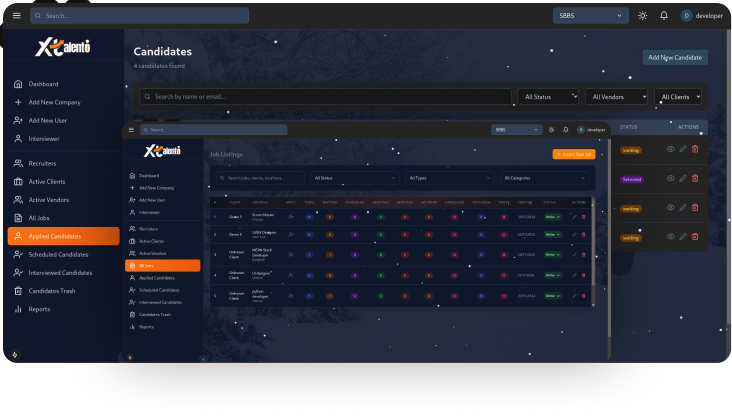Click the Xtalento logo in sidebar
This screenshot has height=420, width=732.
(x=64, y=47)
